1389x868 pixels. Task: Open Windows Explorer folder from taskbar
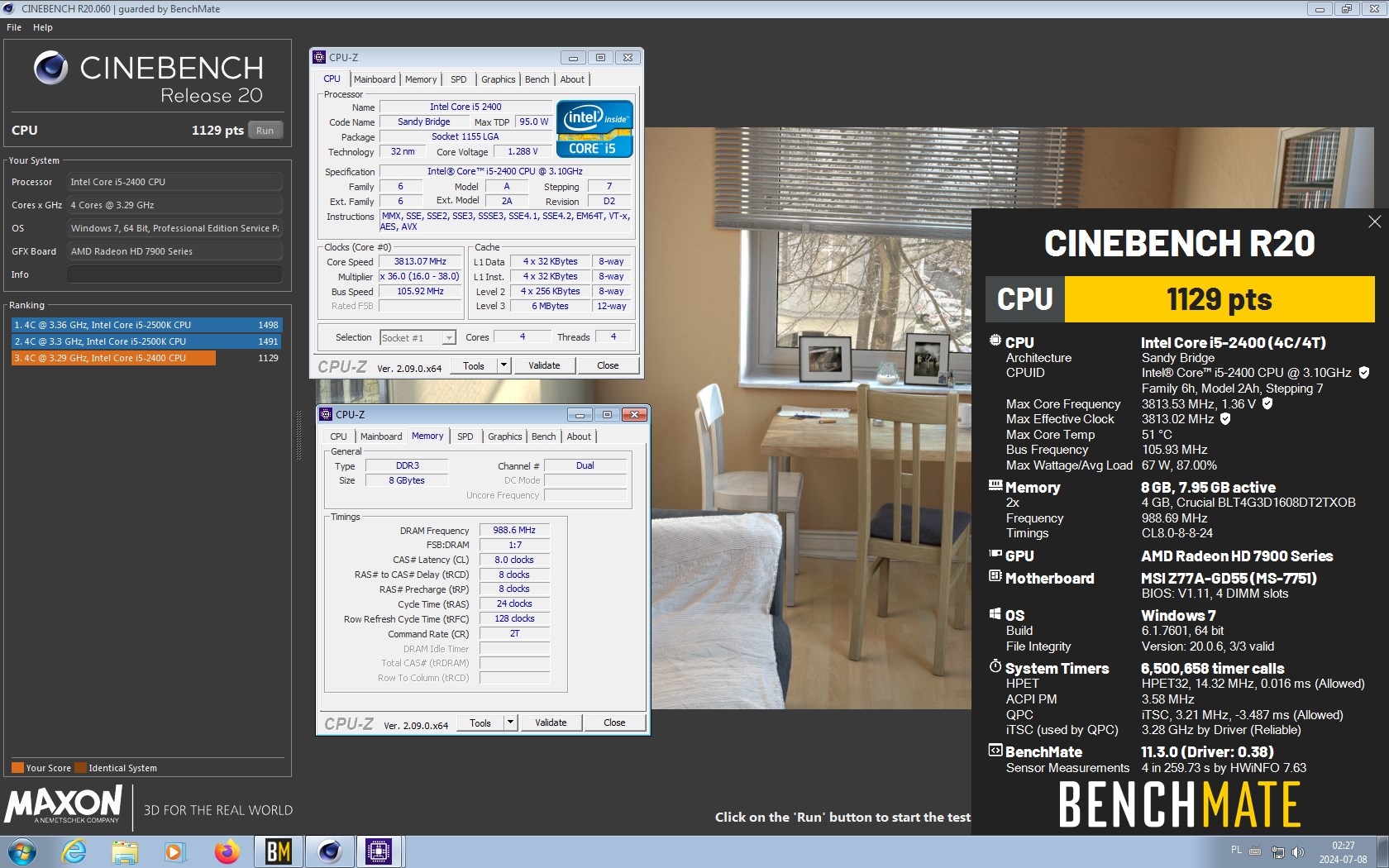point(125,851)
